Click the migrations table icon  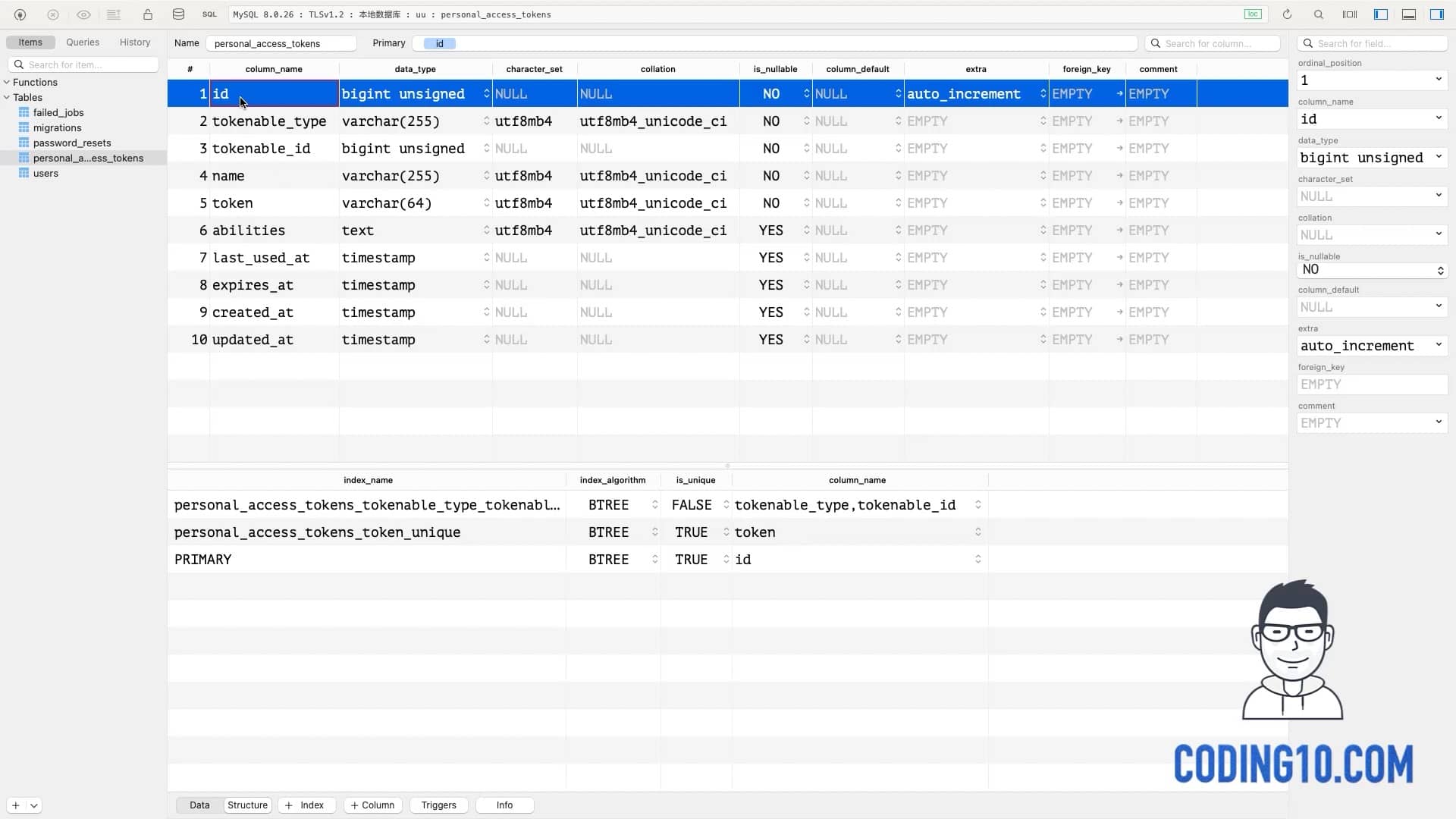click(x=24, y=127)
